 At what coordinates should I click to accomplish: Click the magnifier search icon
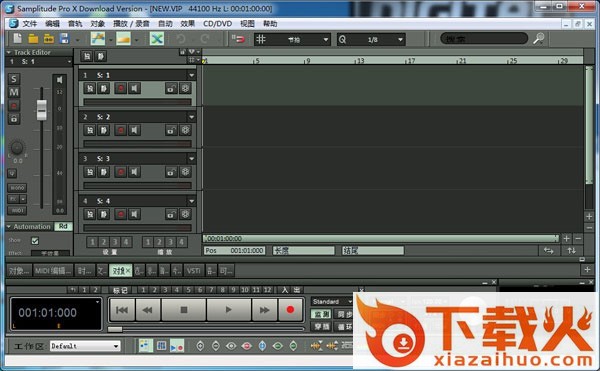pyautogui.click(x=539, y=39)
